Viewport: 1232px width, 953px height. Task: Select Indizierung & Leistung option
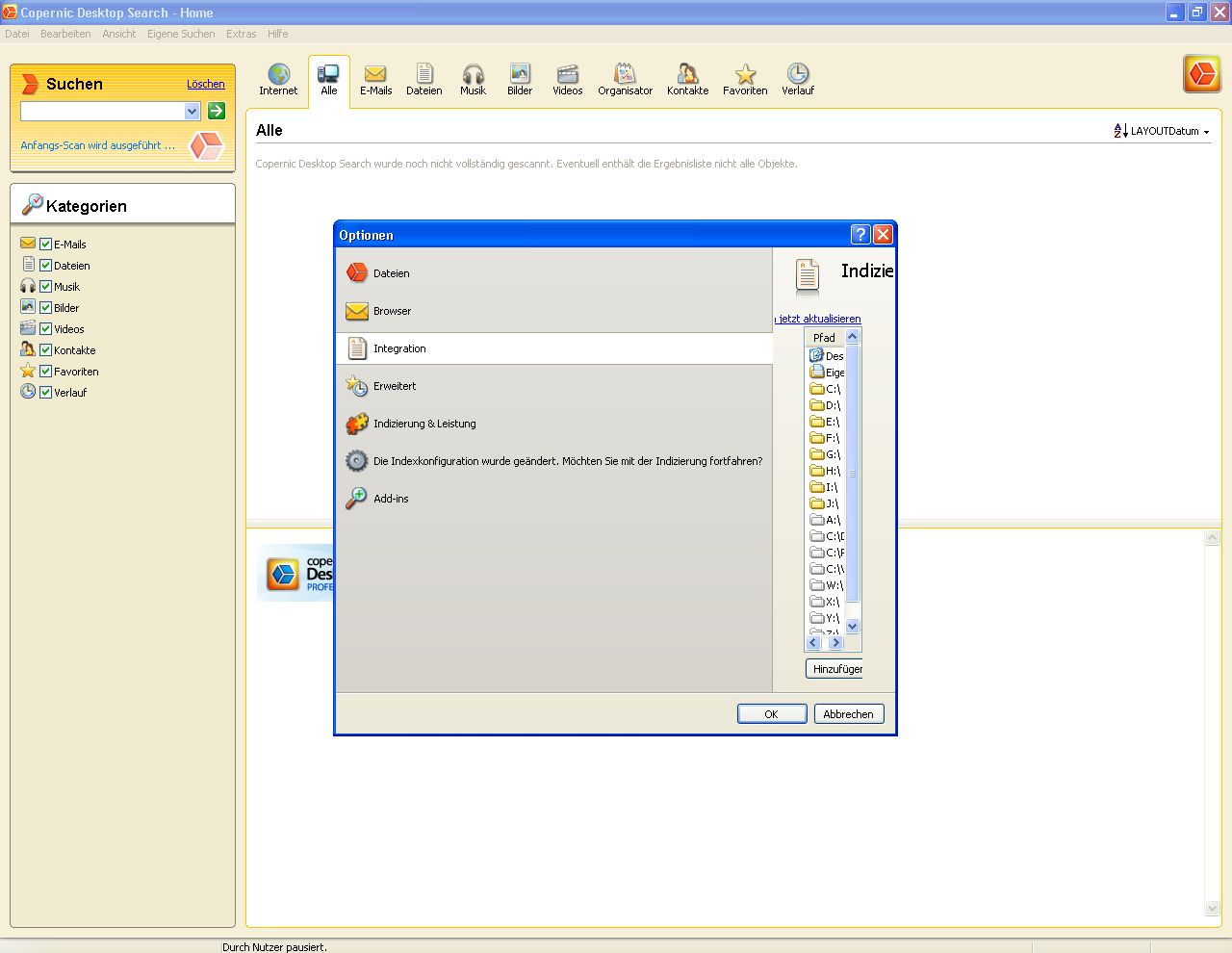coord(555,424)
